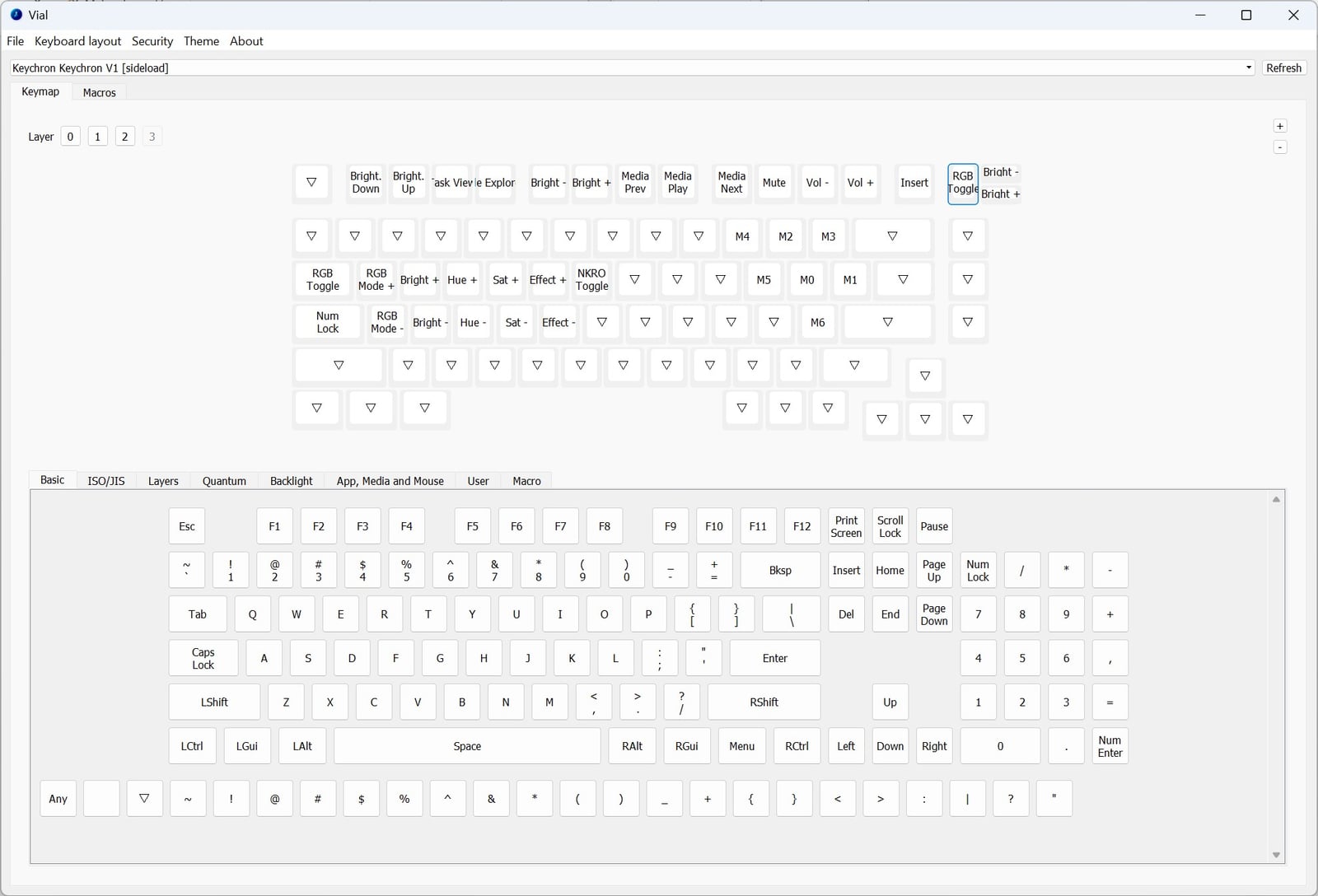The width and height of the screenshot is (1318, 896).
Task: Pick the RAlt keycode
Action: click(x=632, y=746)
